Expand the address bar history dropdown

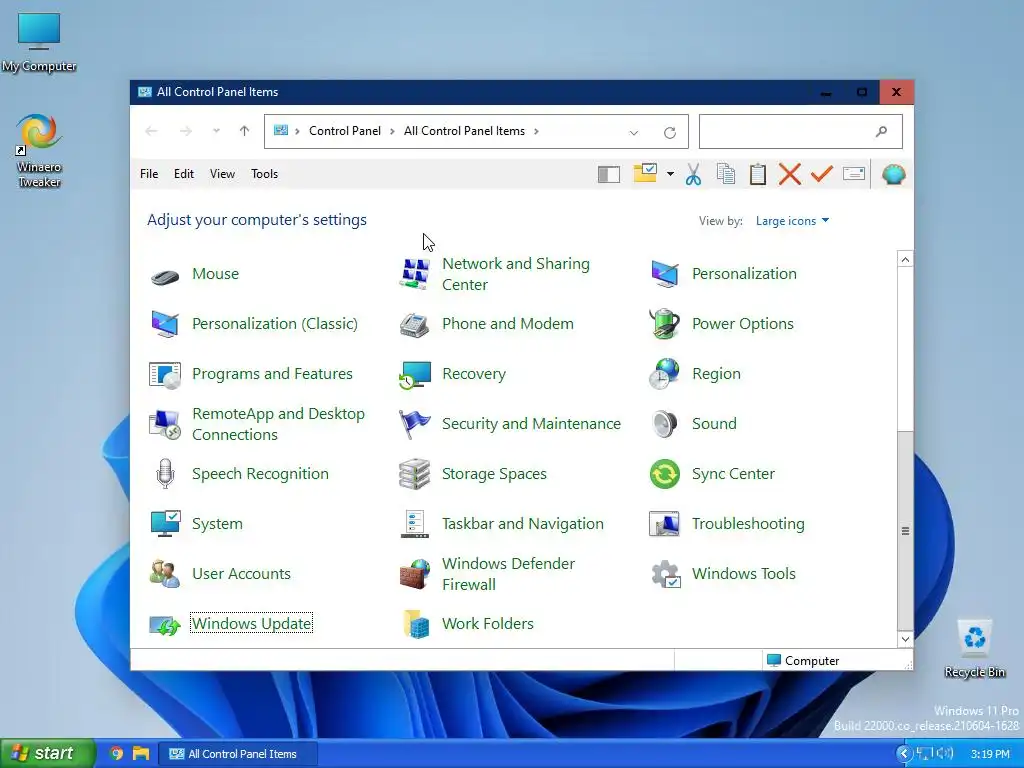[x=633, y=133]
